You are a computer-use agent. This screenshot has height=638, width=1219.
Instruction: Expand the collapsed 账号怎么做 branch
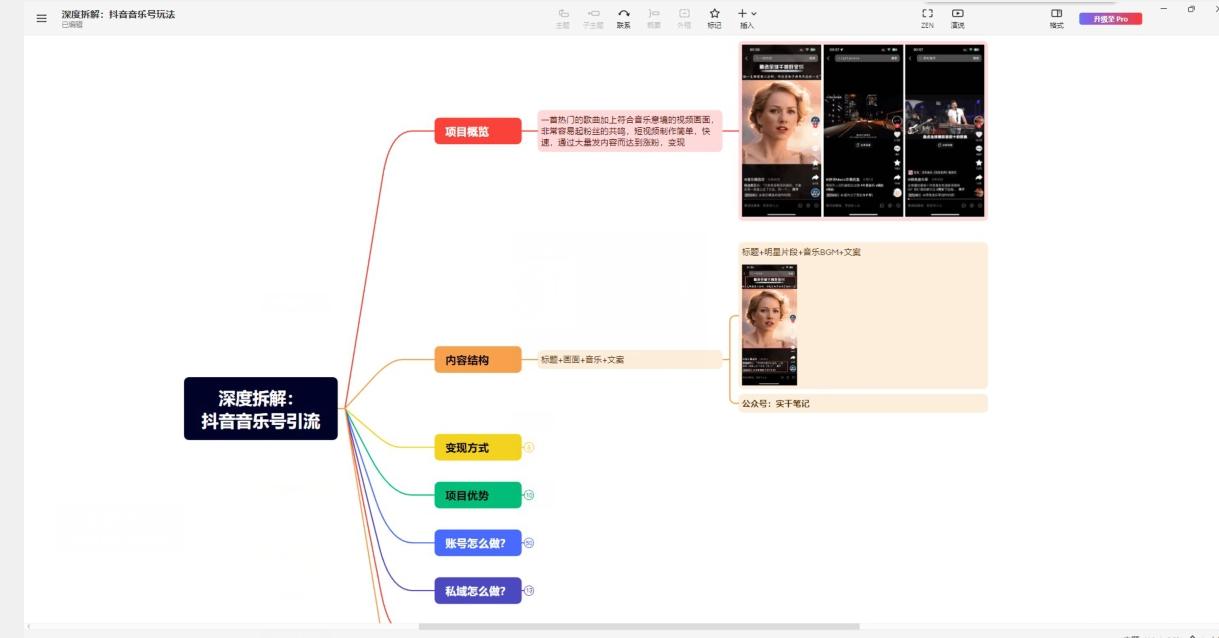pyautogui.click(x=530, y=543)
